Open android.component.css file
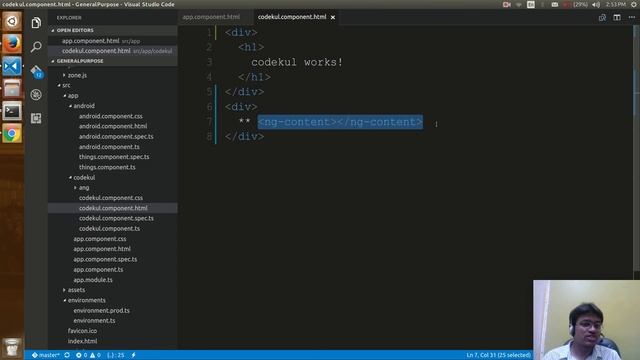This screenshot has height=360, width=640. (111, 116)
